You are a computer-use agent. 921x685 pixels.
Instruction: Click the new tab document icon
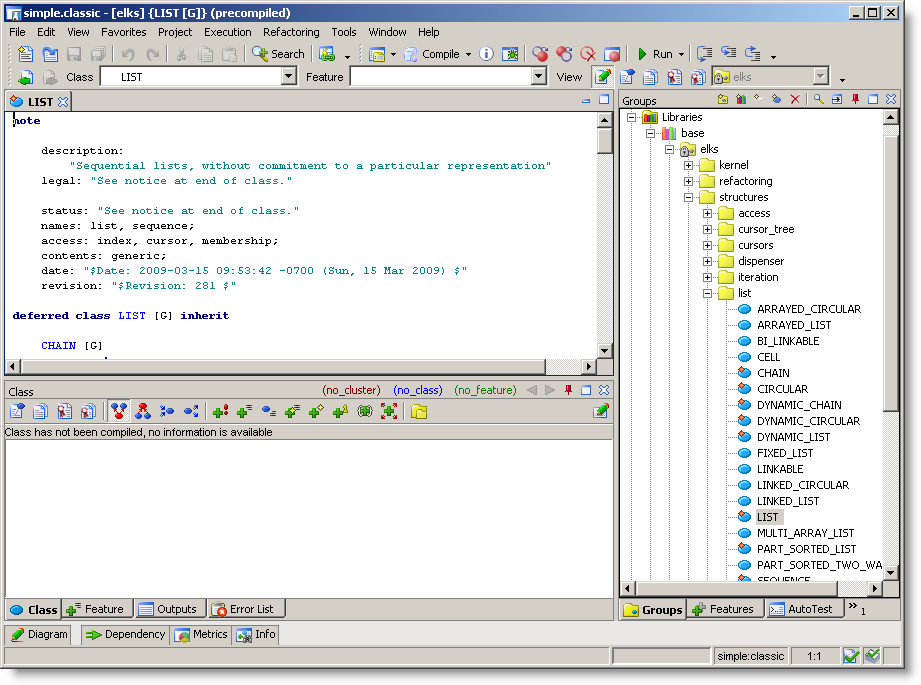click(x=27, y=54)
